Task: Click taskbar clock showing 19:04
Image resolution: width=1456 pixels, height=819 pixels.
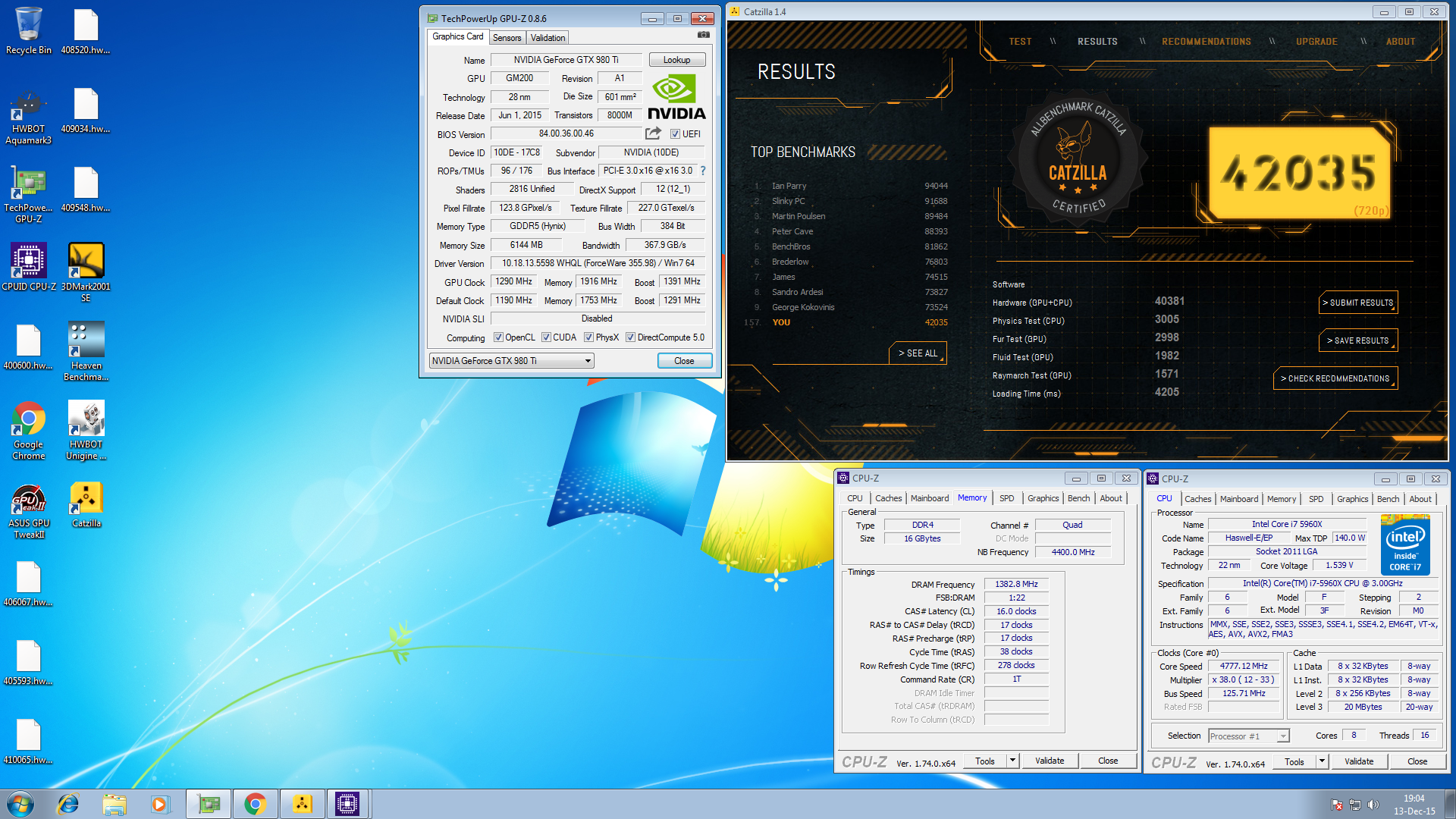Action: pos(1414,804)
